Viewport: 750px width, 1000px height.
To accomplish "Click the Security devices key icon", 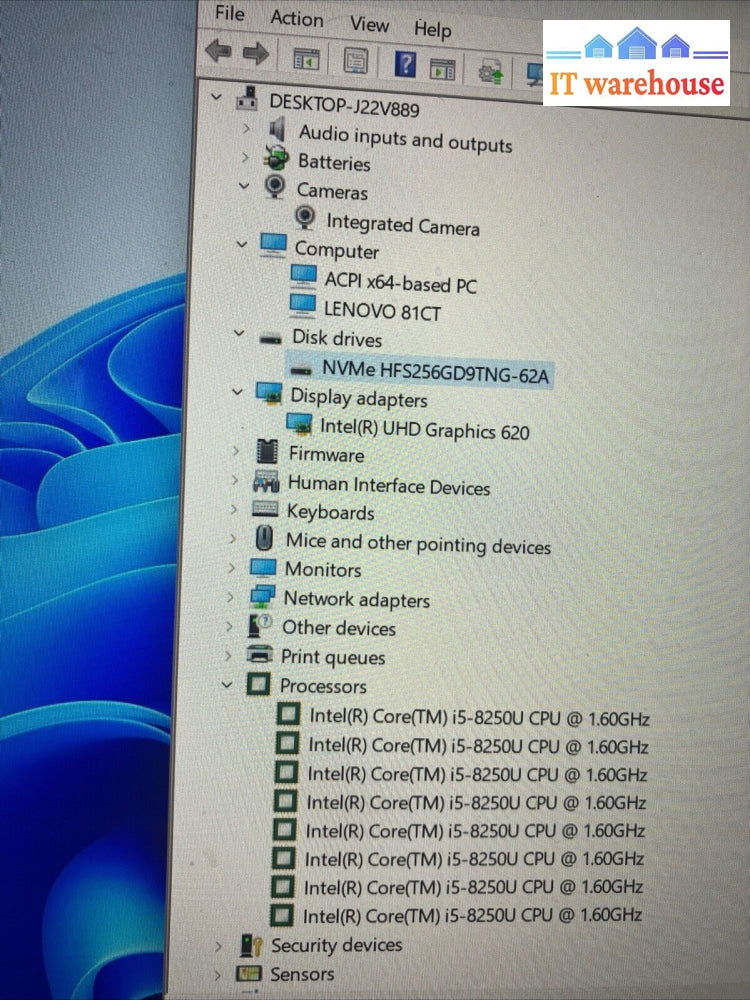I will (x=251, y=945).
